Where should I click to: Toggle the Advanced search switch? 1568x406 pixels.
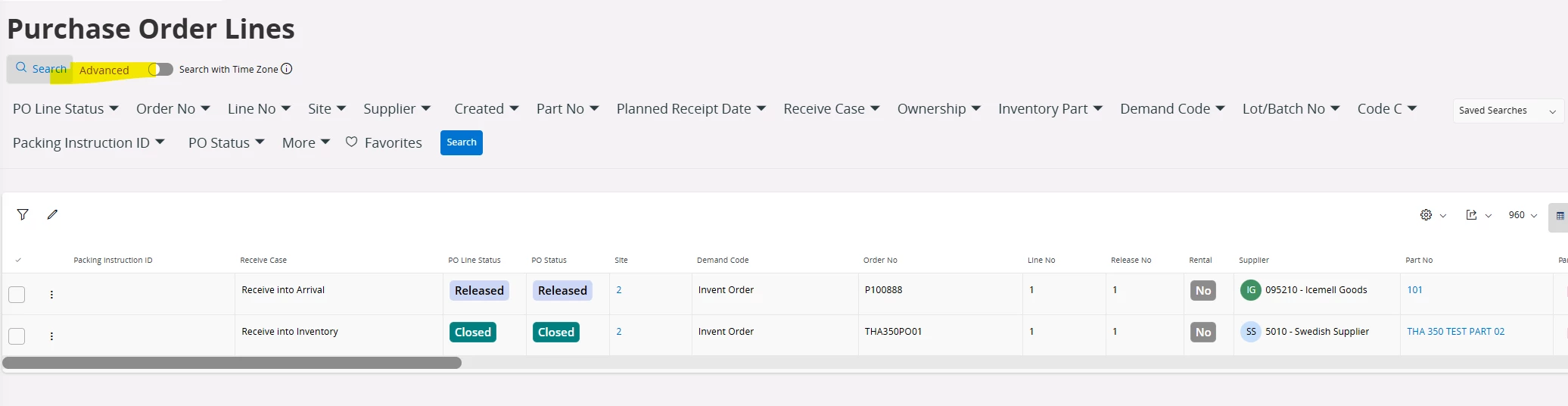160,70
